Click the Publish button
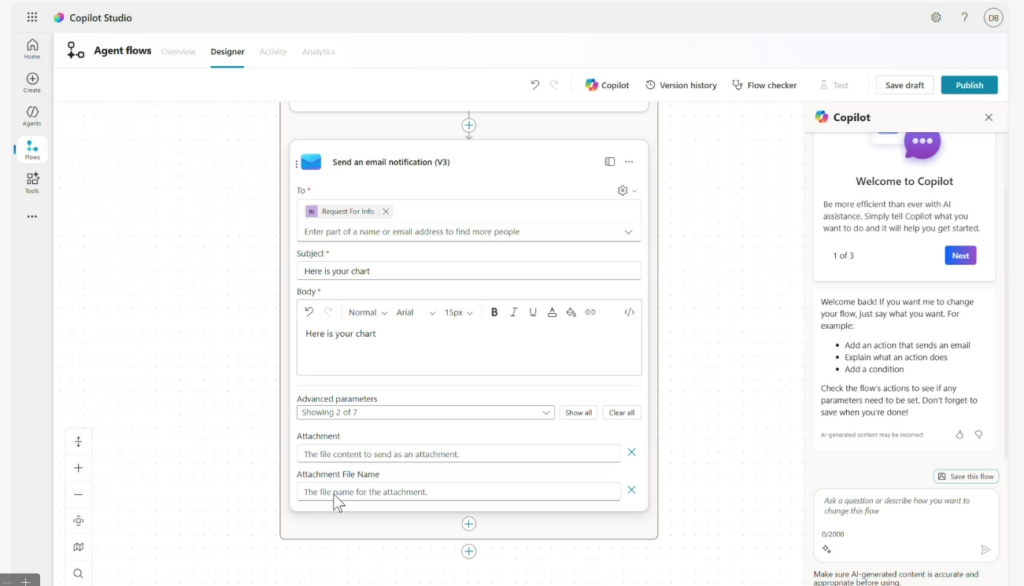Screen dimensions: 1024x586 [968, 85]
